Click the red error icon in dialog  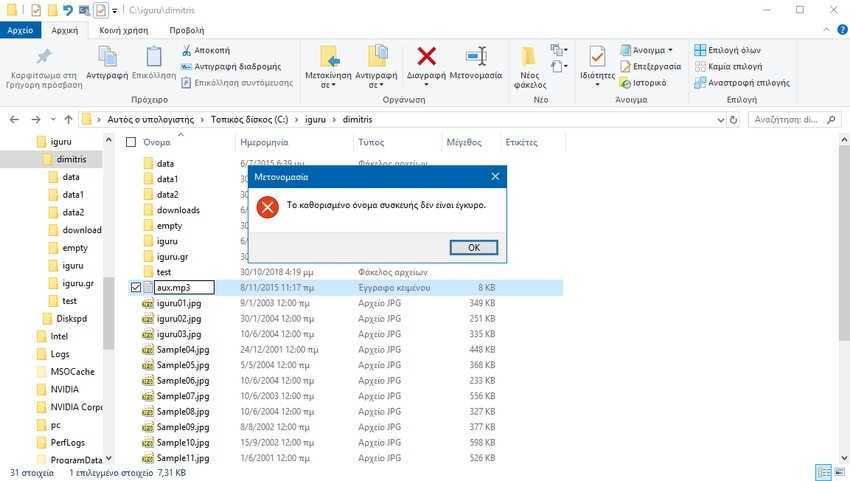(267, 207)
